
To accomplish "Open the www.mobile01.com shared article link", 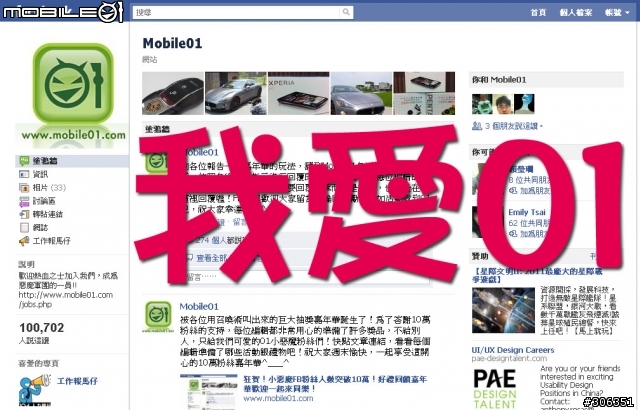I will pyautogui.click(x=278, y=399).
